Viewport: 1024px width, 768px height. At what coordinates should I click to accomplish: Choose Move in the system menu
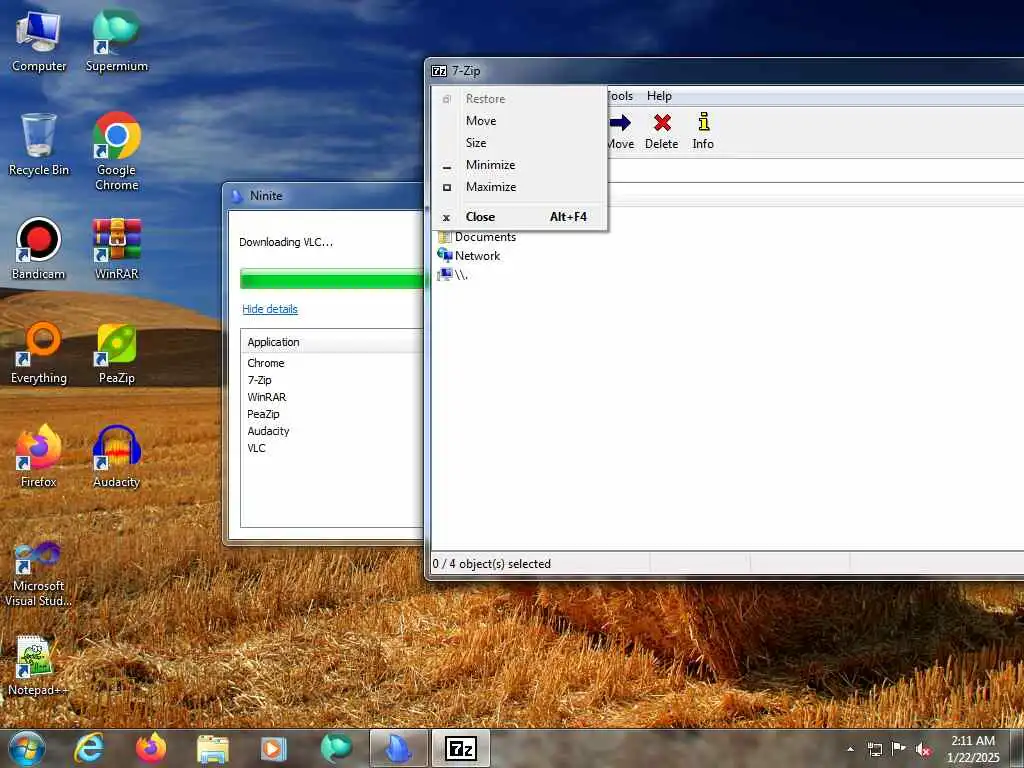520,121
